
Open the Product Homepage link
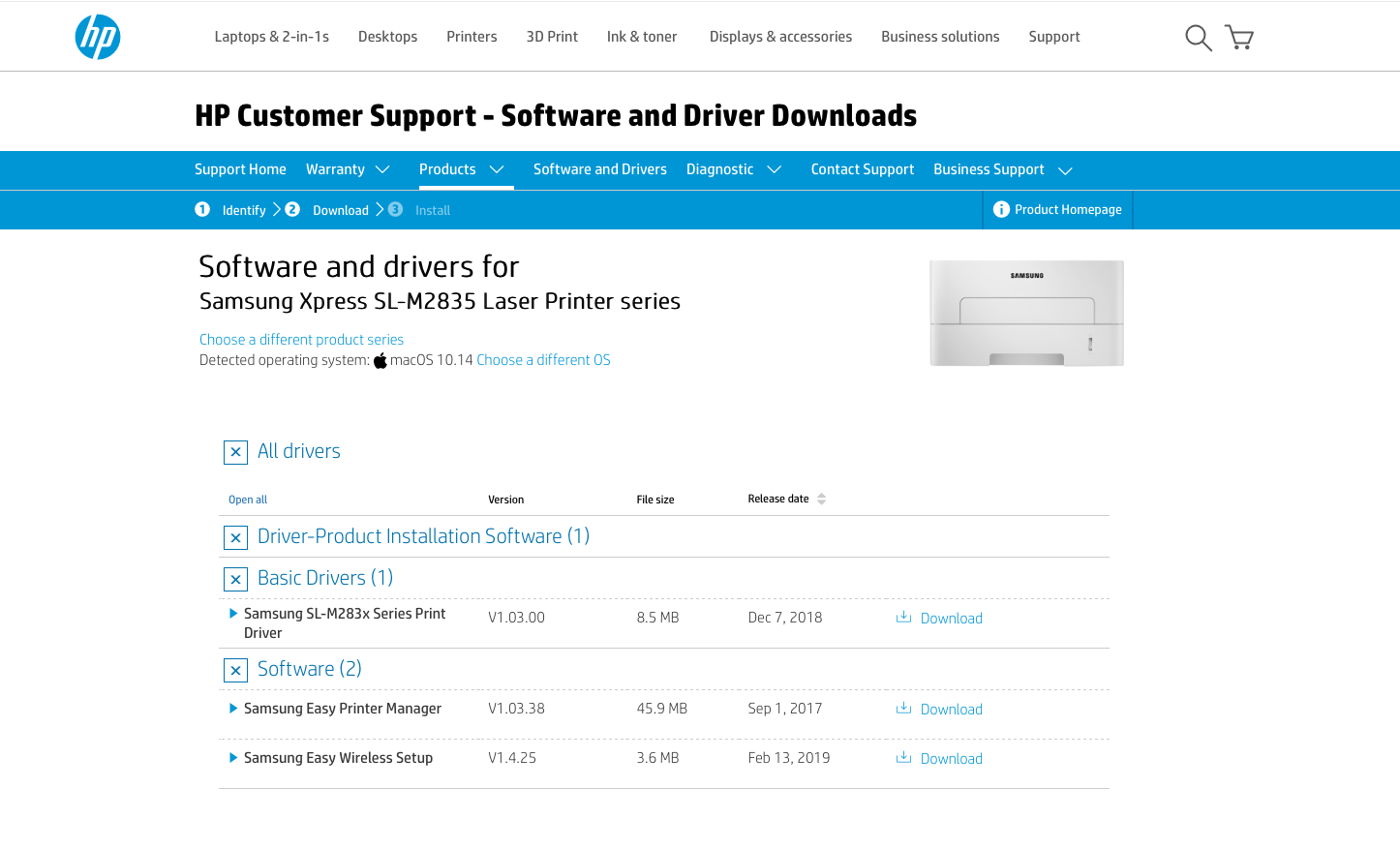1068,209
